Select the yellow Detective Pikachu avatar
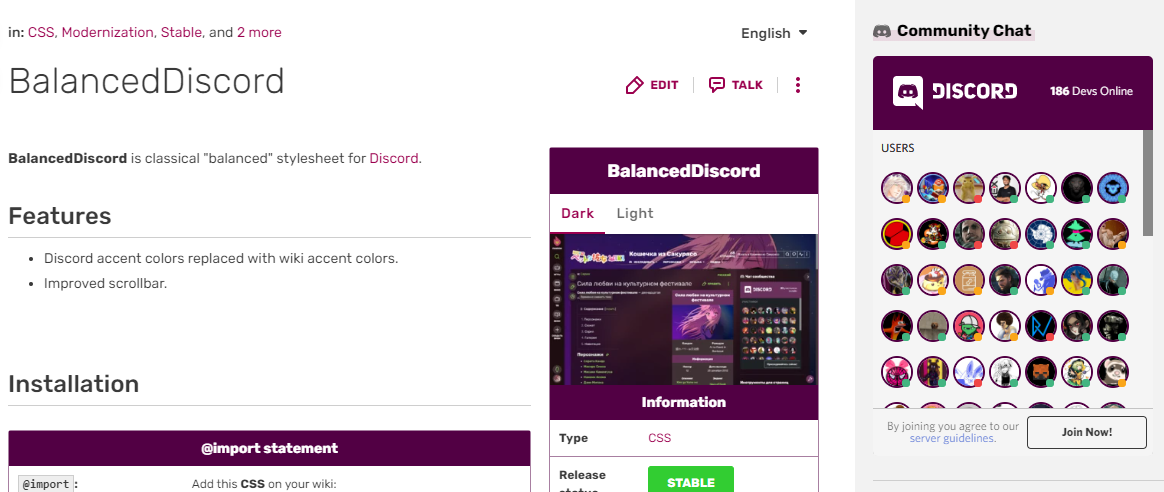This screenshot has width=1164, height=492. click(969, 188)
